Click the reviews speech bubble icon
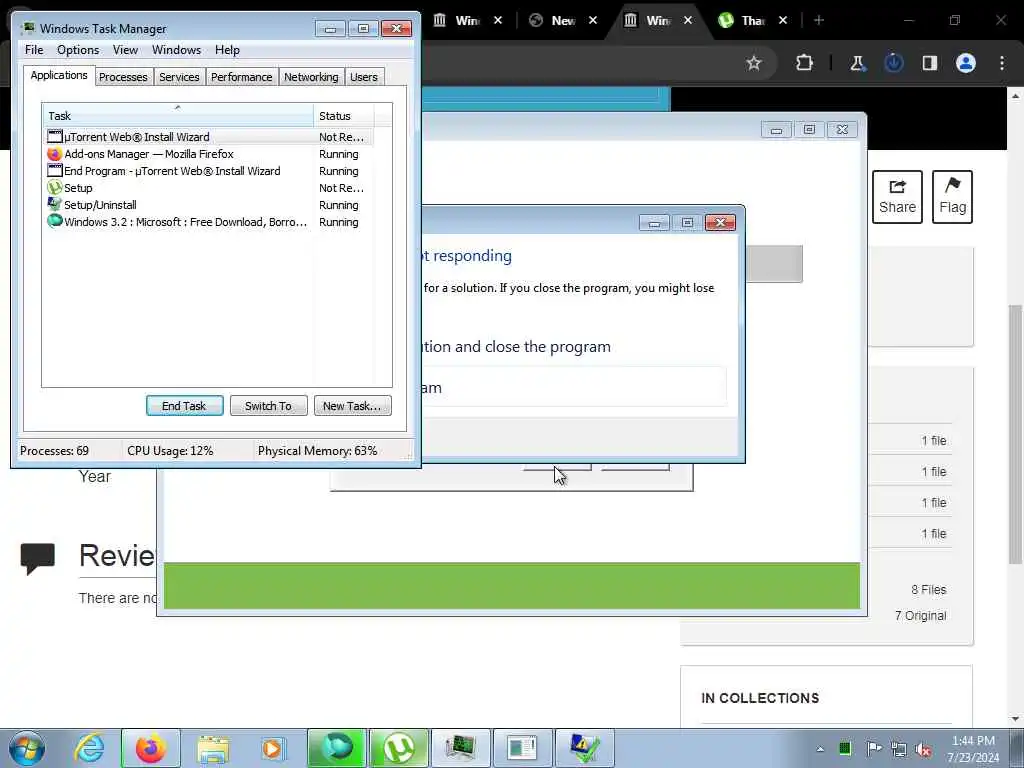The height and width of the screenshot is (768, 1024). pyautogui.click(x=37, y=558)
